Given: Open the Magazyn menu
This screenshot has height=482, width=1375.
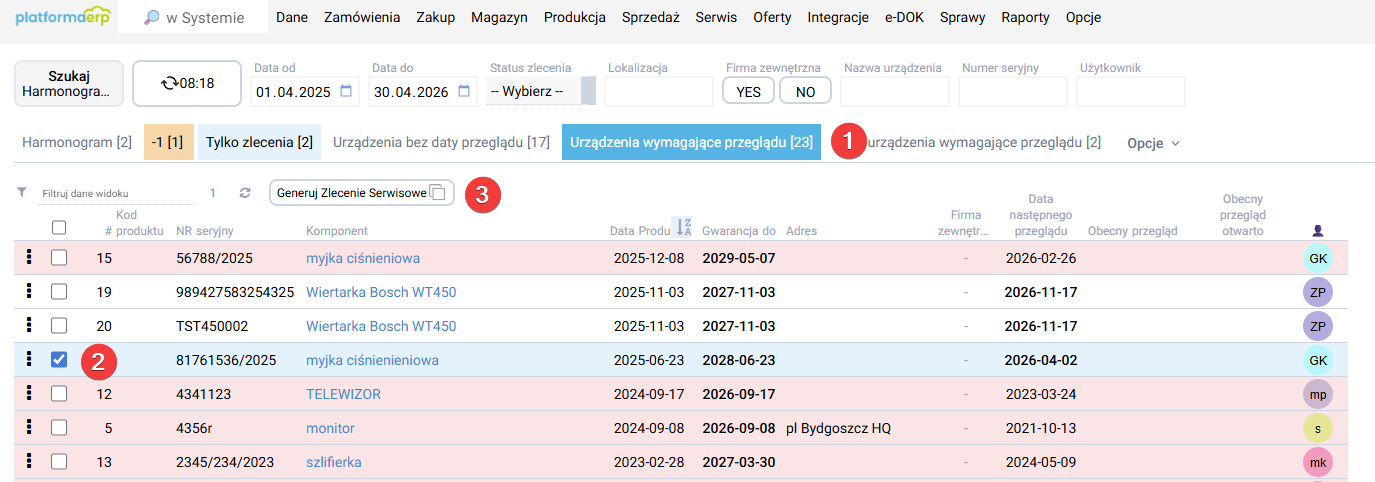Looking at the screenshot, I should (499, 17).
